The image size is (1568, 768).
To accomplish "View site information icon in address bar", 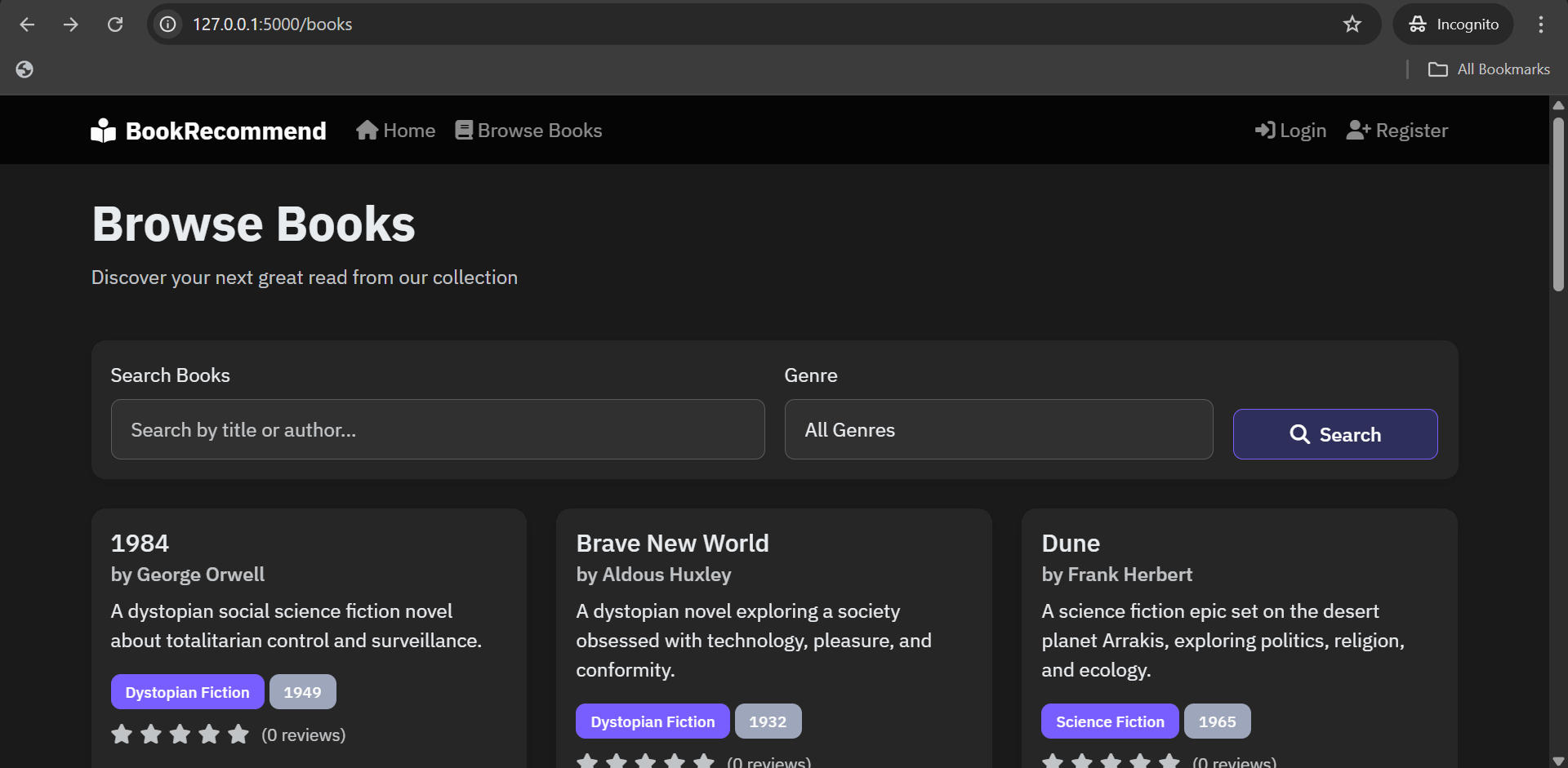I will [x=168, y=24].
